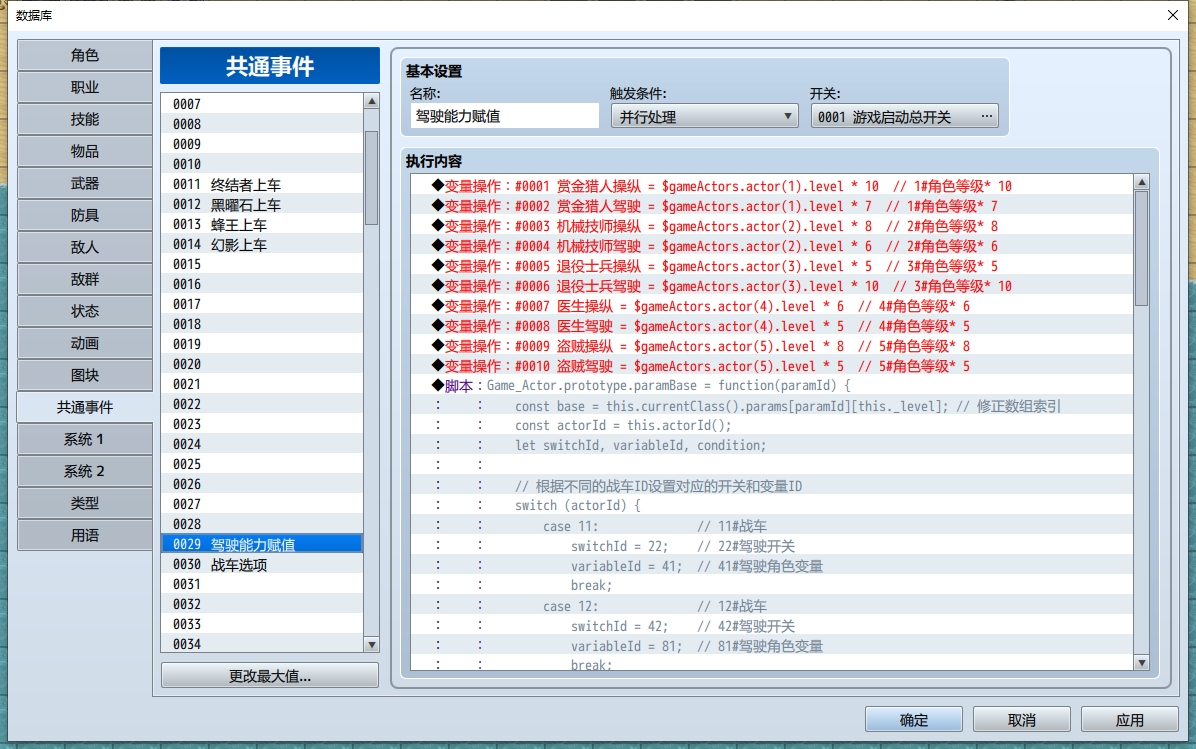Switch to the 物品 tab
The image size is (1196, 749).
point(85,151)
